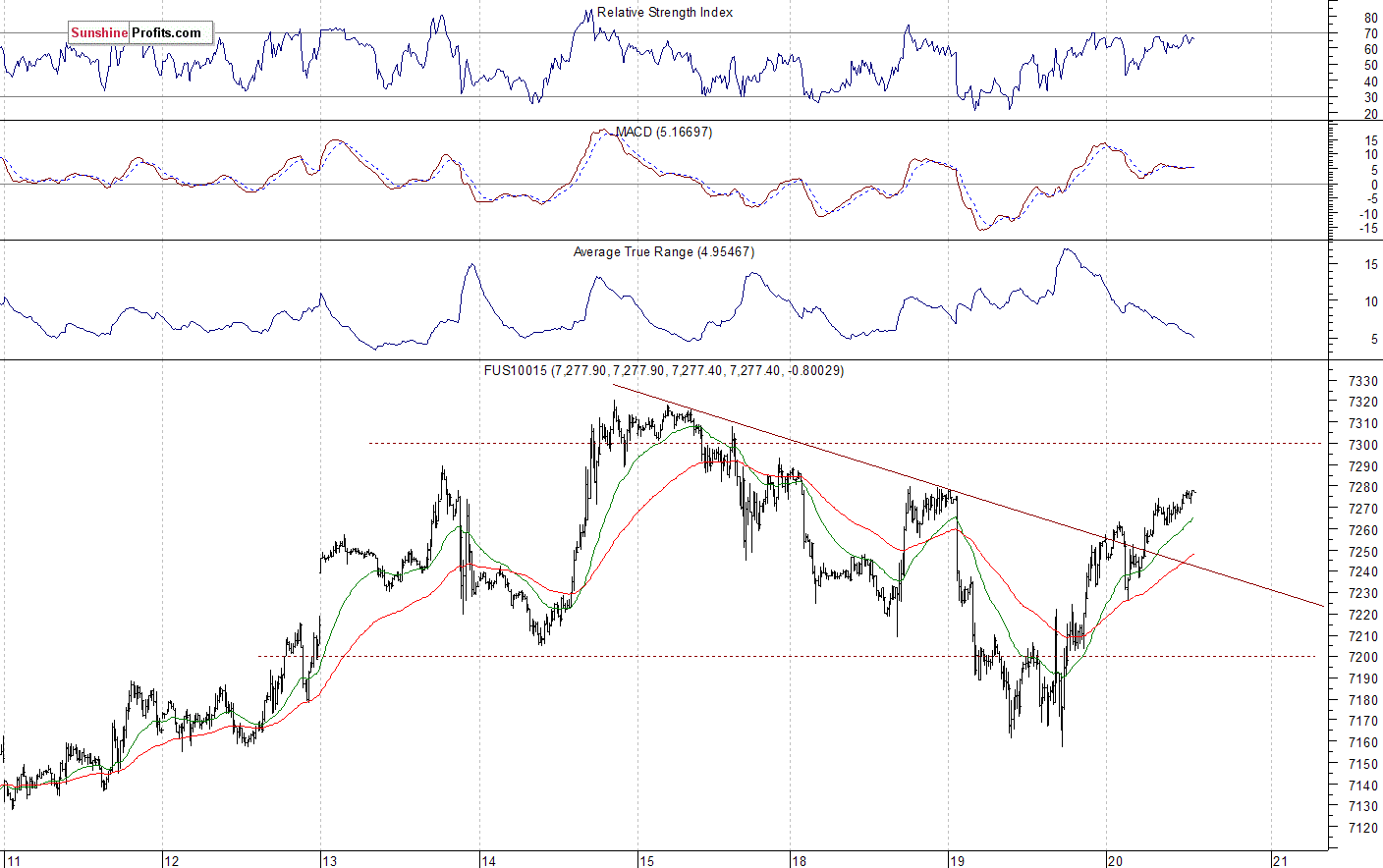
Task: Click the RSI axis value 50
Action: pyautogui.click(x=1370, y=66)
